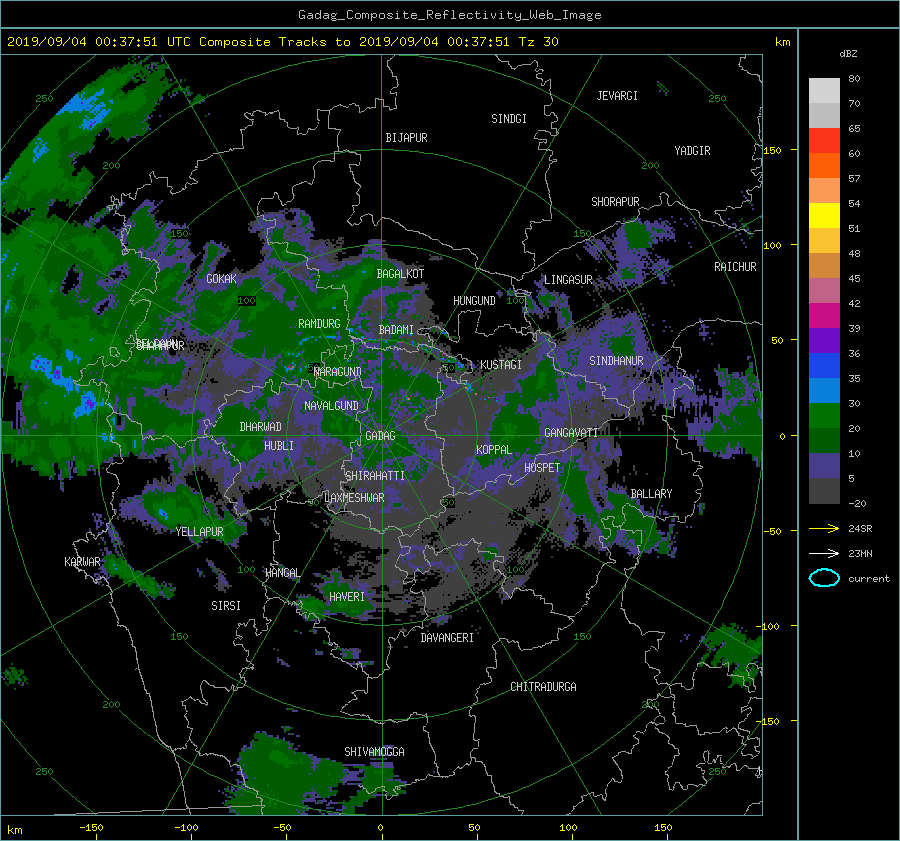
Task: Click the BAGALKOT city label
Action: point(400,274)
